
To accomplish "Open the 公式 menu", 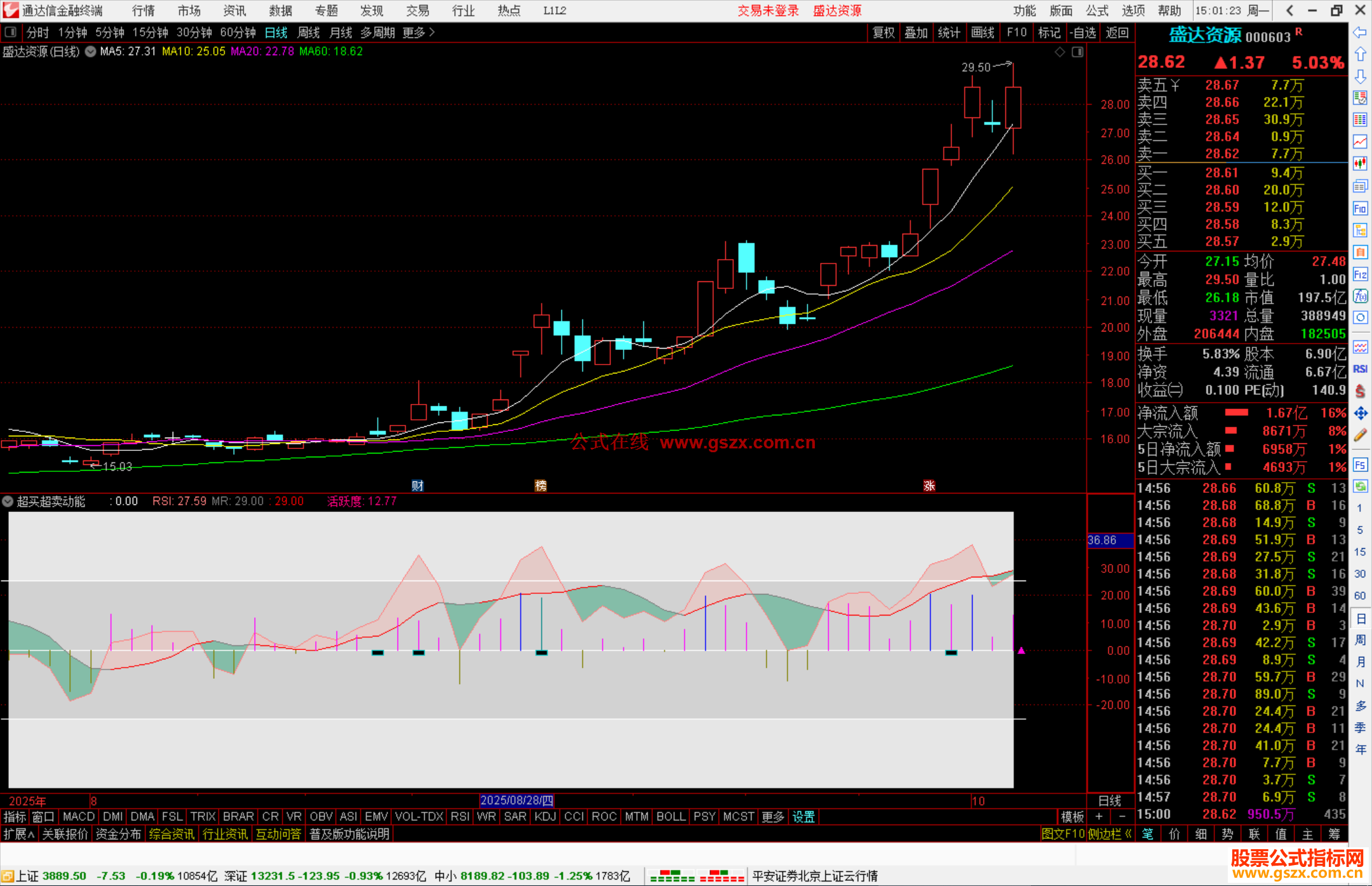I will coord(1097,11).
